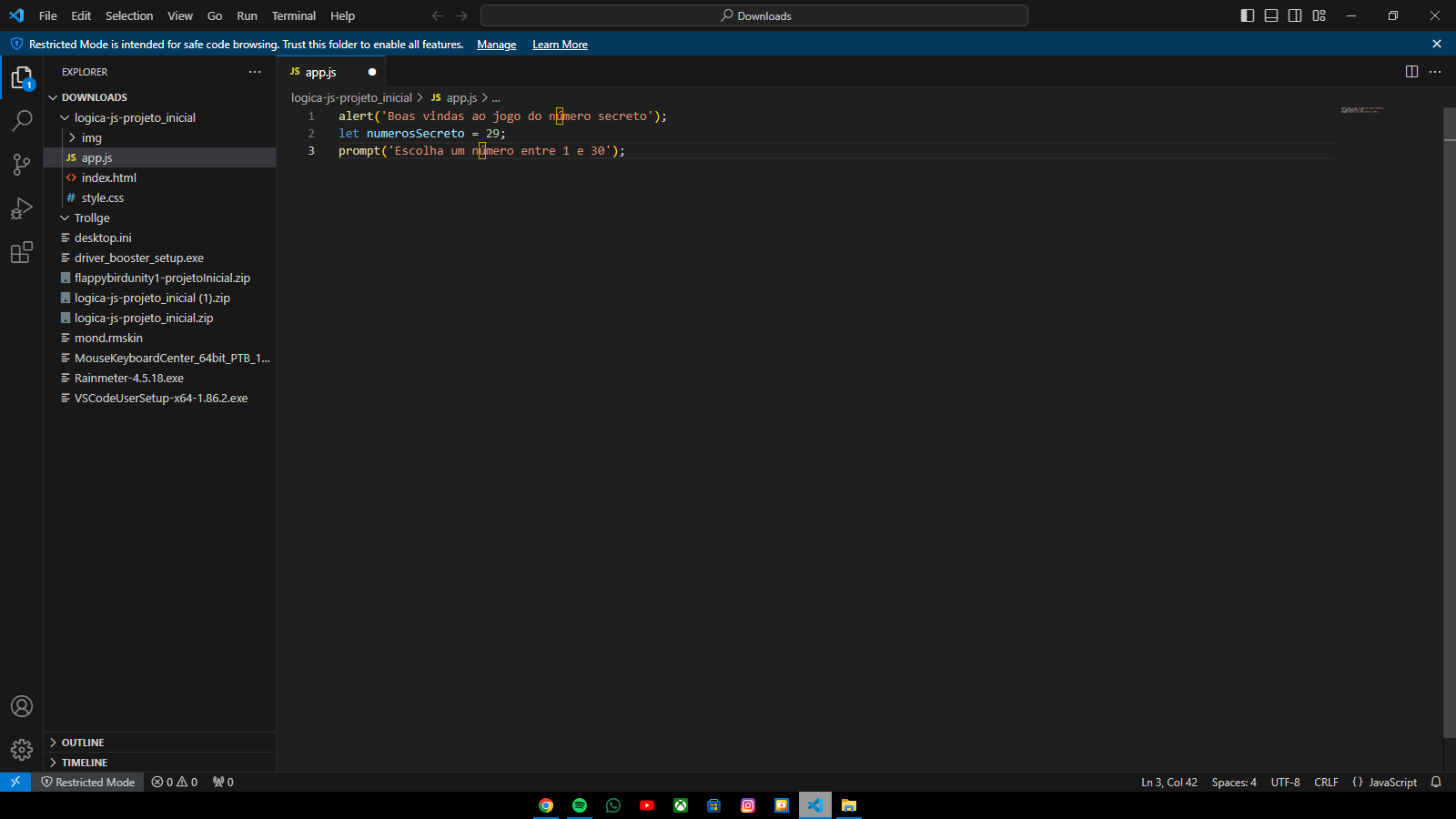The width and height of the screenshot is (1456, 819).
Task: Open the Source Control view icon
Action: coord(22,165)
